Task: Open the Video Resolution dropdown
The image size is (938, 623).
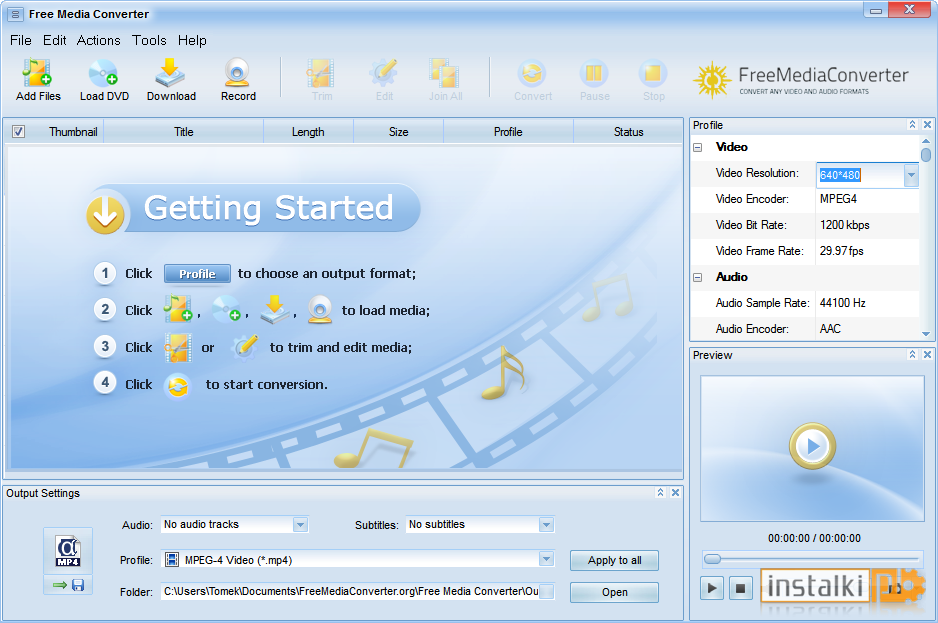Action: [x=911, y=175]
